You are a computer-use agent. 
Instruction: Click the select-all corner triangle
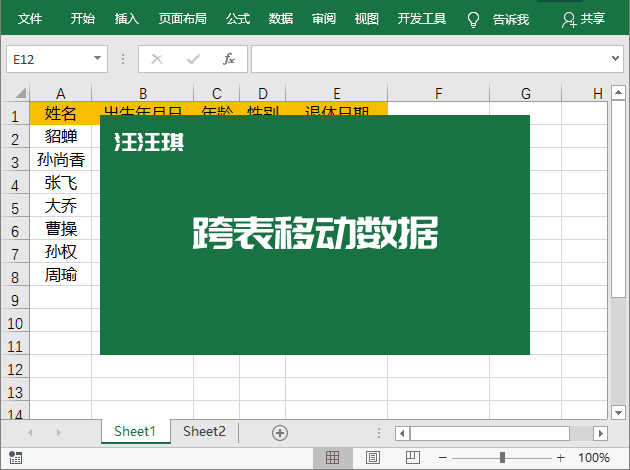coord(20,93)
